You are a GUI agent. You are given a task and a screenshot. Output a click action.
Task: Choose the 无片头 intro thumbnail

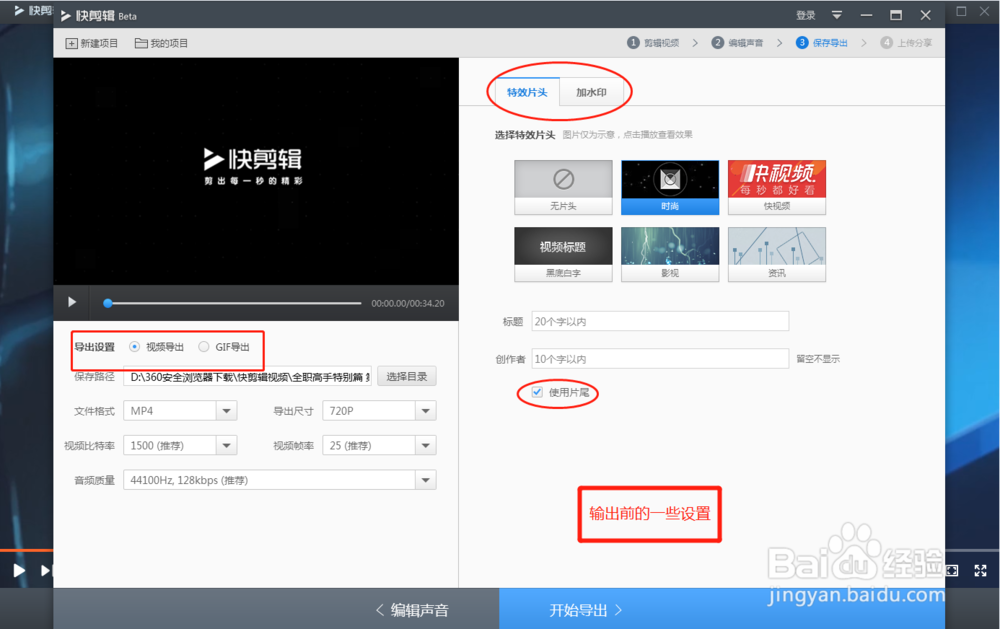(563, 187)
